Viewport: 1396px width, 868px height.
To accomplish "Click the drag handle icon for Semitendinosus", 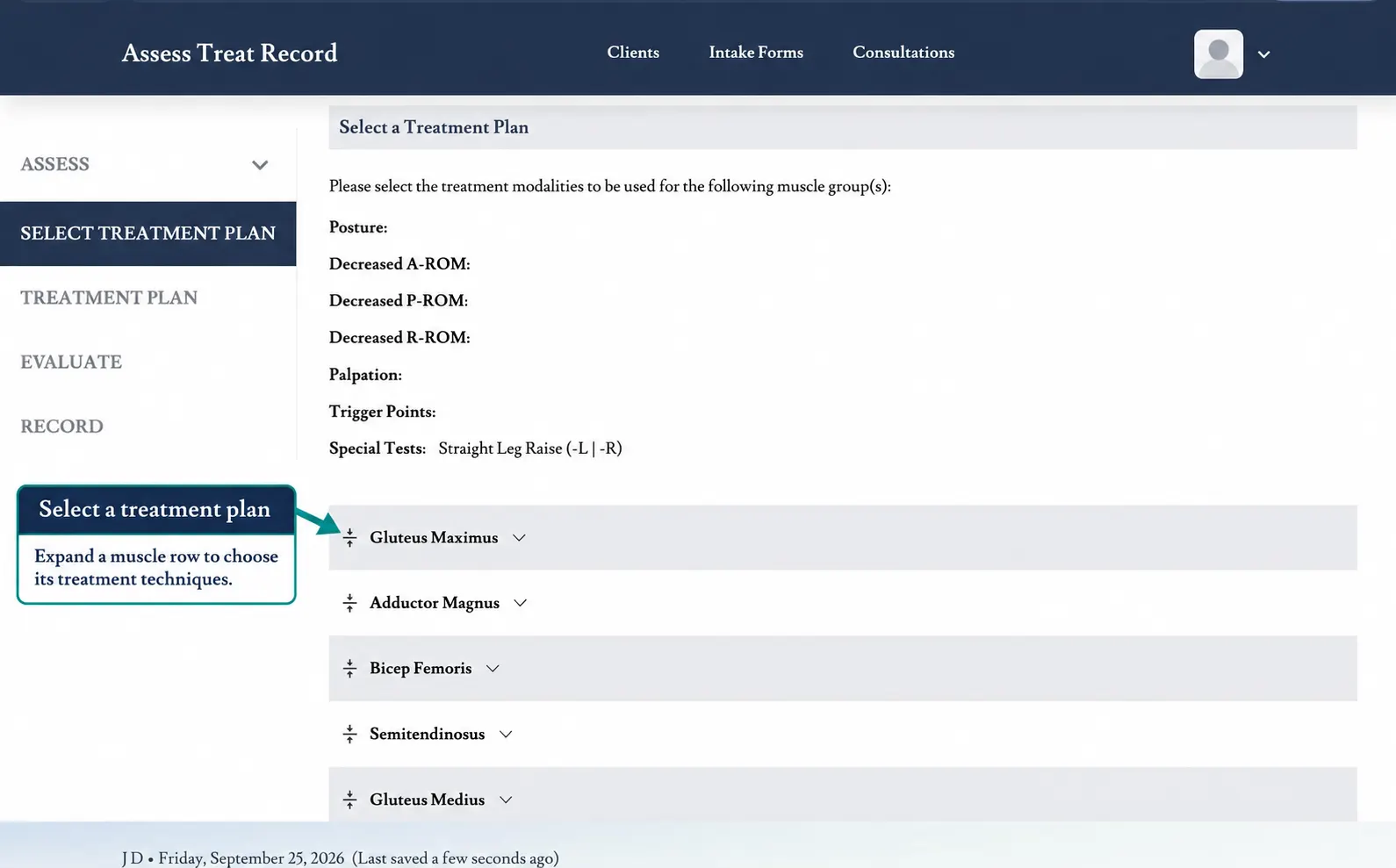I will (349, 735).
